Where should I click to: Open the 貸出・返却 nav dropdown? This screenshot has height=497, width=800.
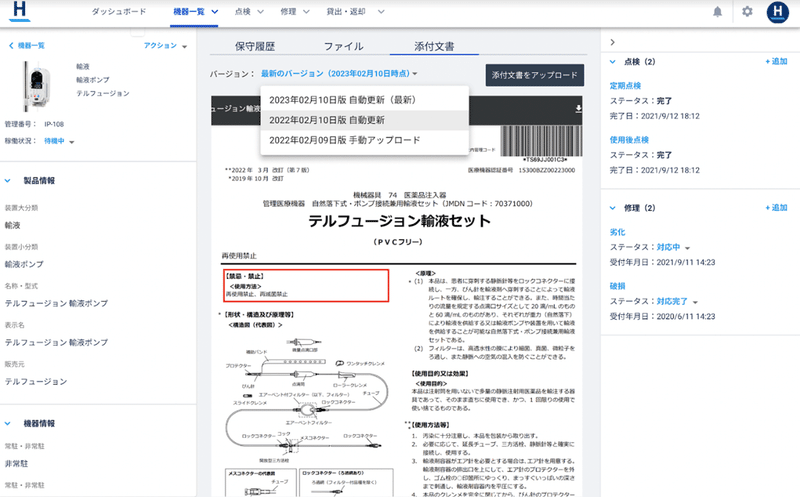(x=356, y=11)
